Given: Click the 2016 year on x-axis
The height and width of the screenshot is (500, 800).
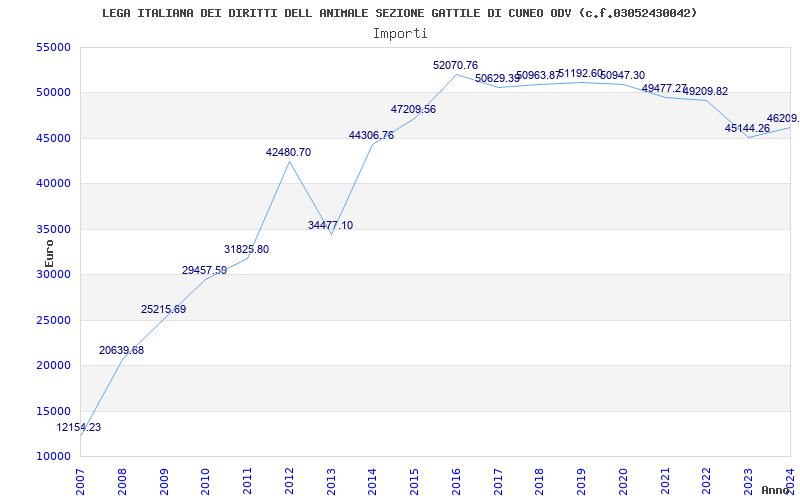Looking at the screenshot, I should click(x=456, y=480).
